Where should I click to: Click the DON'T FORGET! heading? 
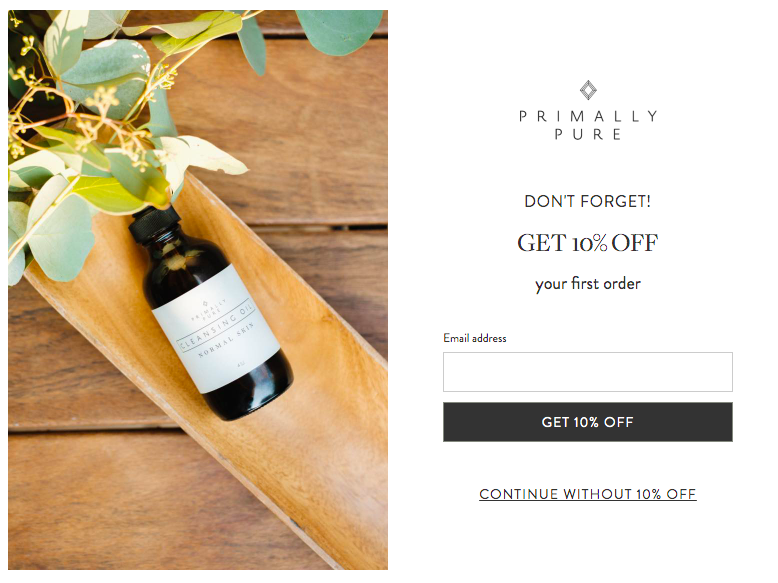coord(587,201)
